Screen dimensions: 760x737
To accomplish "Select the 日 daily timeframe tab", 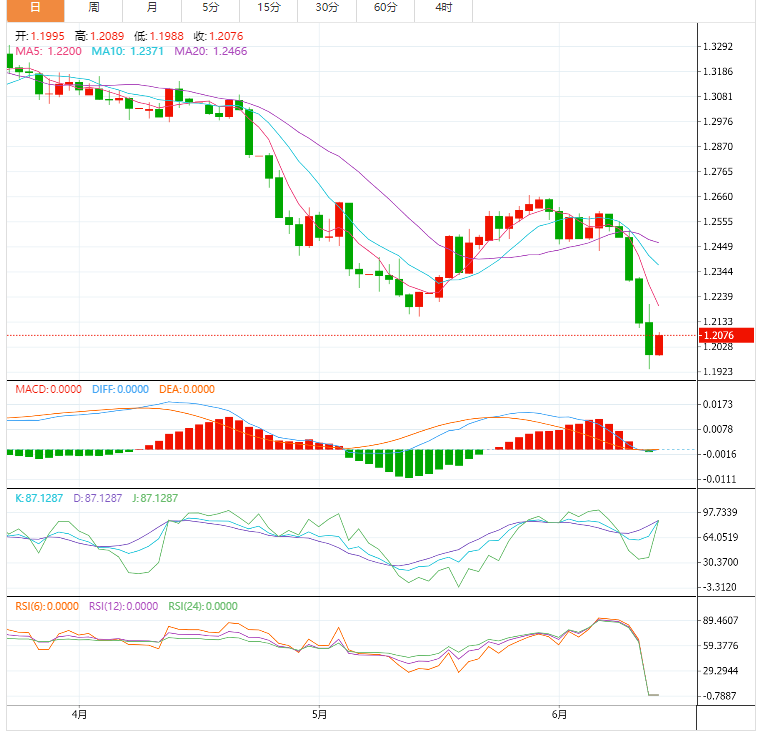I will 35,10.
